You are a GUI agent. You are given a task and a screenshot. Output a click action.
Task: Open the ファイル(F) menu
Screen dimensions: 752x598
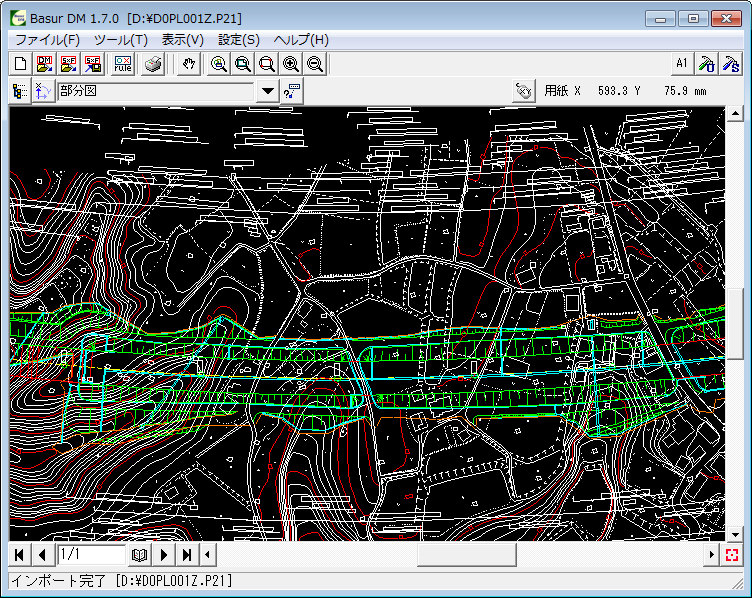tap(47, 40)
